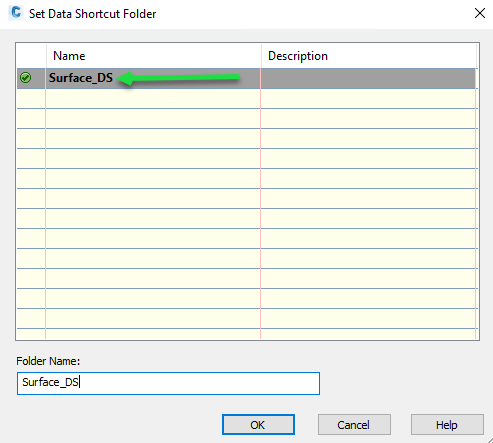Click the first empty row below Surface_DS

(247, 99)
